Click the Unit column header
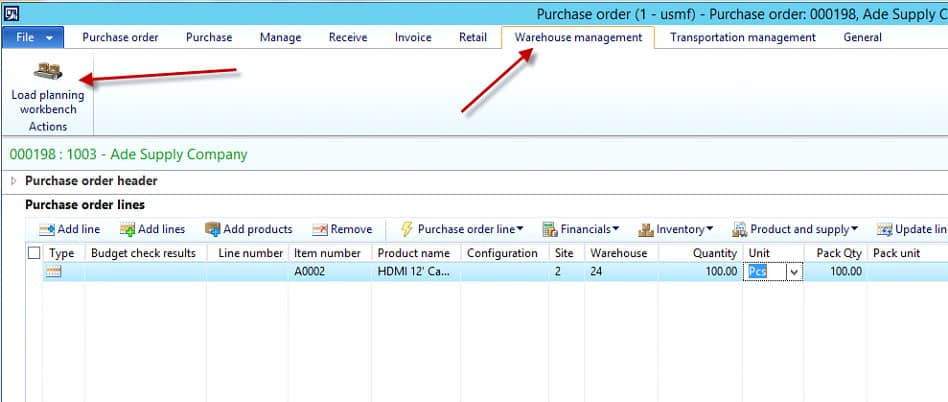The image size is (948, 402). coord(773,253)
